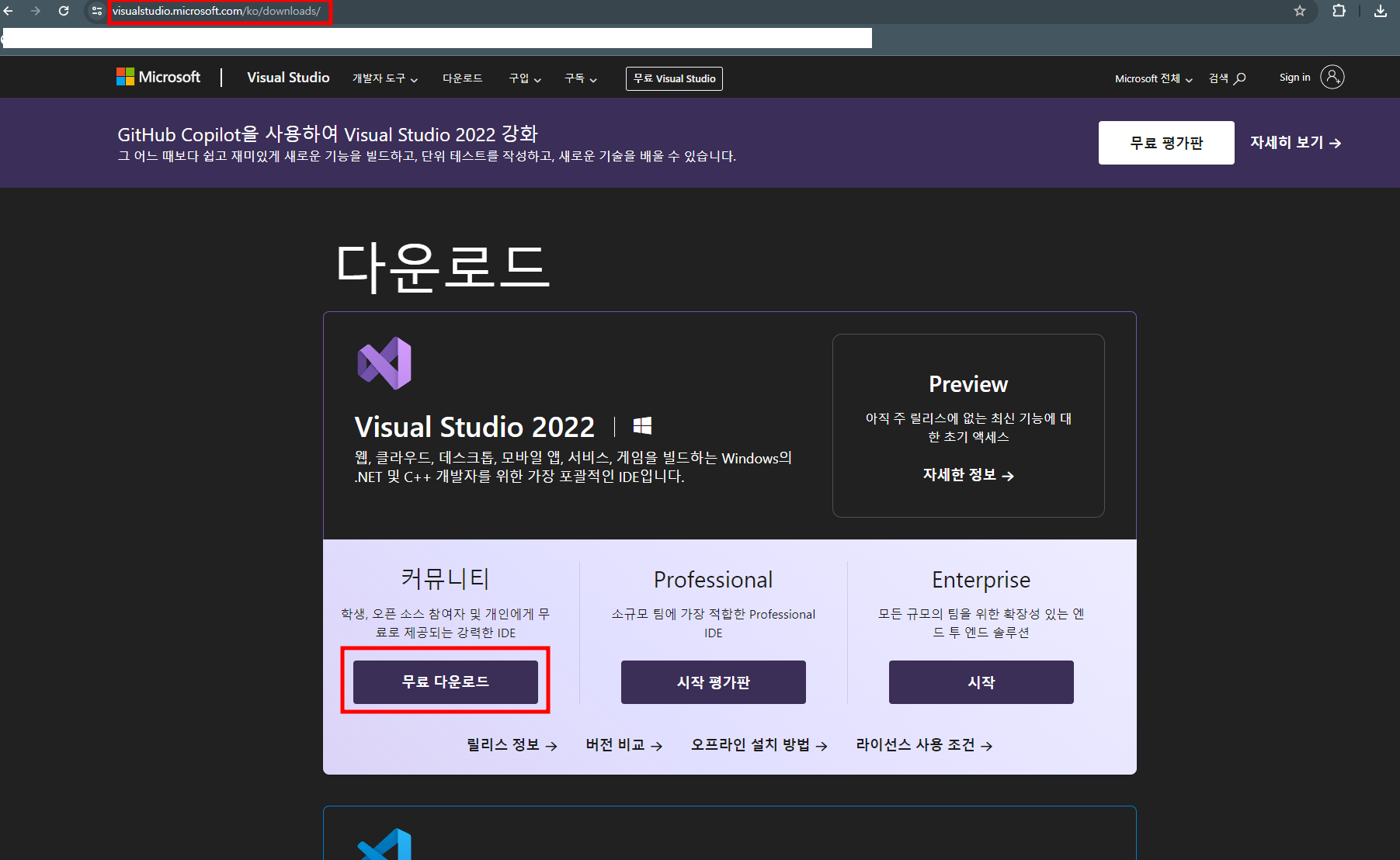This screenshot has width=1400, height=860.
Task: Click the Enterprise edition heading
Action: (x=981, y=580)
